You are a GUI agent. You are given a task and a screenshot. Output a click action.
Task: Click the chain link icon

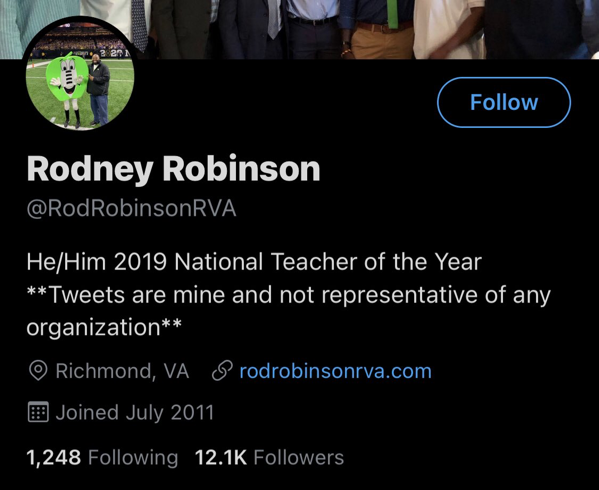[x=222, y=371]
